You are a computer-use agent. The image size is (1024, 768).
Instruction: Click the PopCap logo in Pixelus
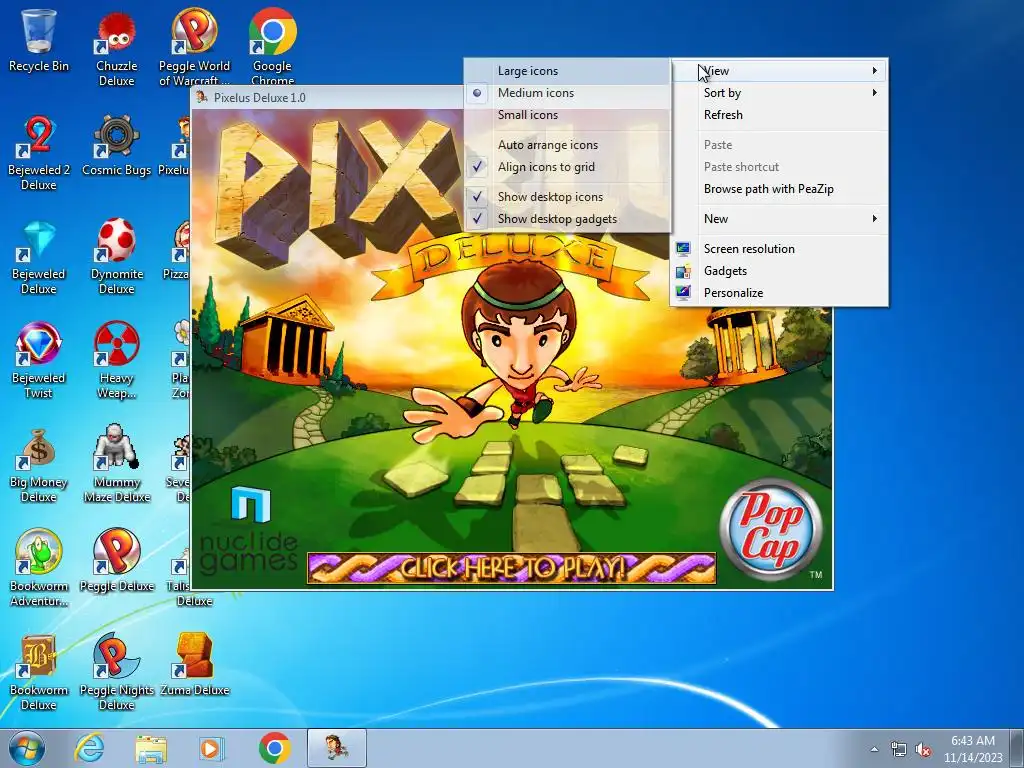coord(771,529)
